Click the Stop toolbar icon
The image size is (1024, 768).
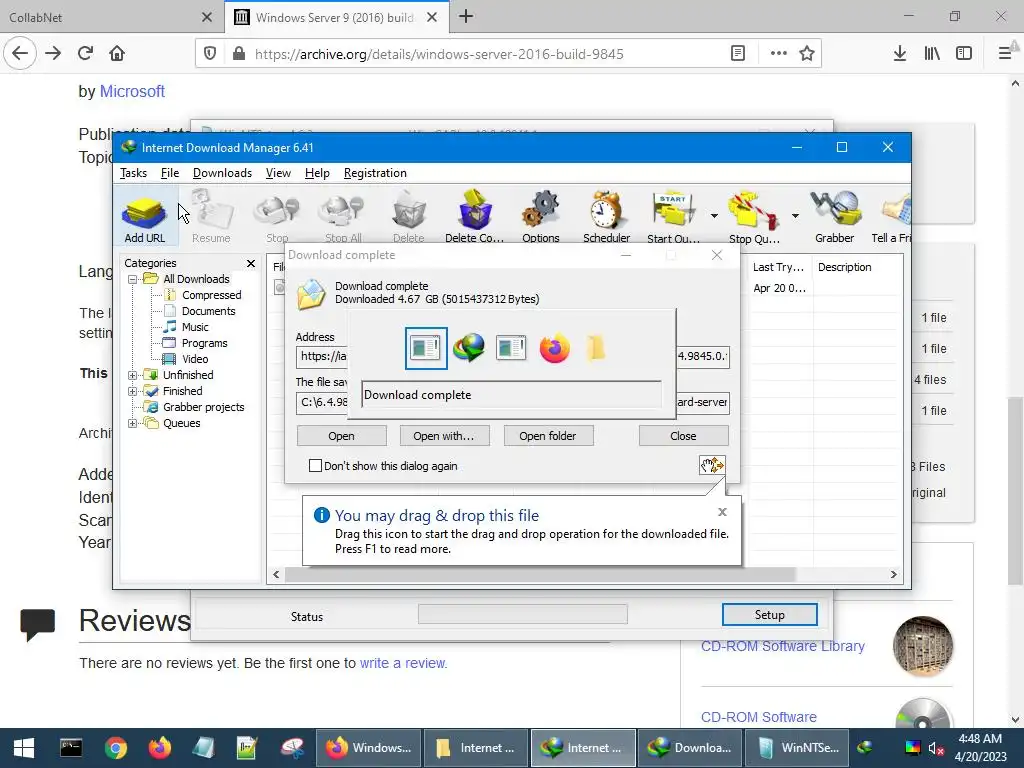pos(277,219)
